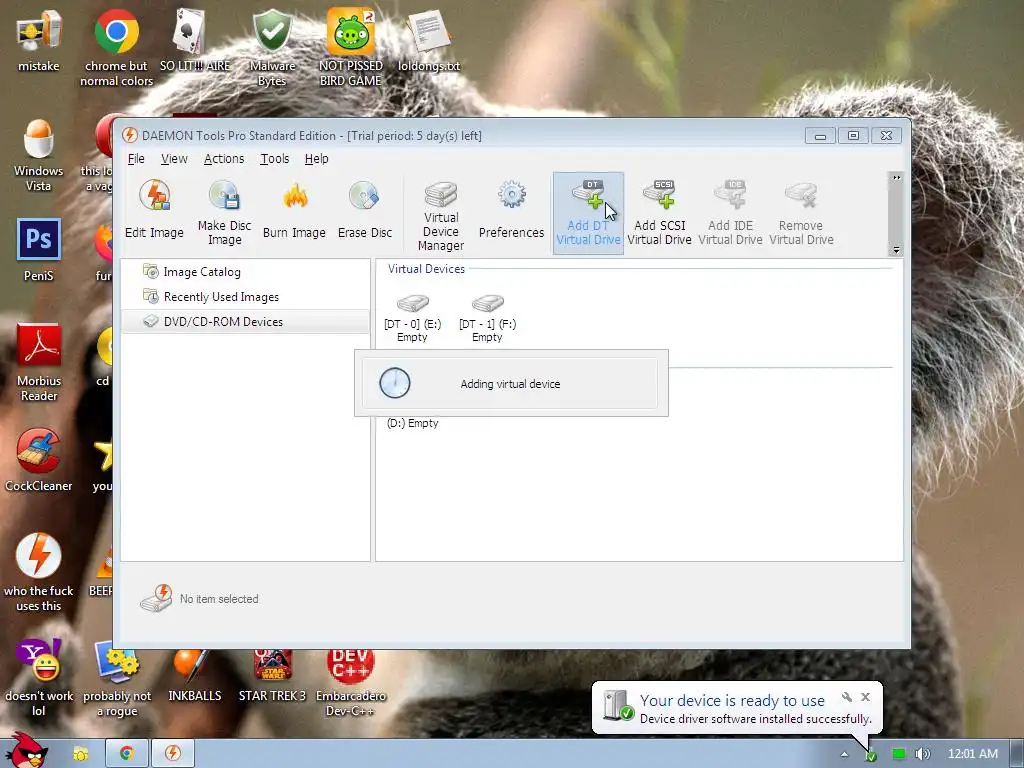Viewport: 1024px width, 768px height.
Task: Select the [DT - 1] (F:) virtual drive
Action: [x=487, y=318]
